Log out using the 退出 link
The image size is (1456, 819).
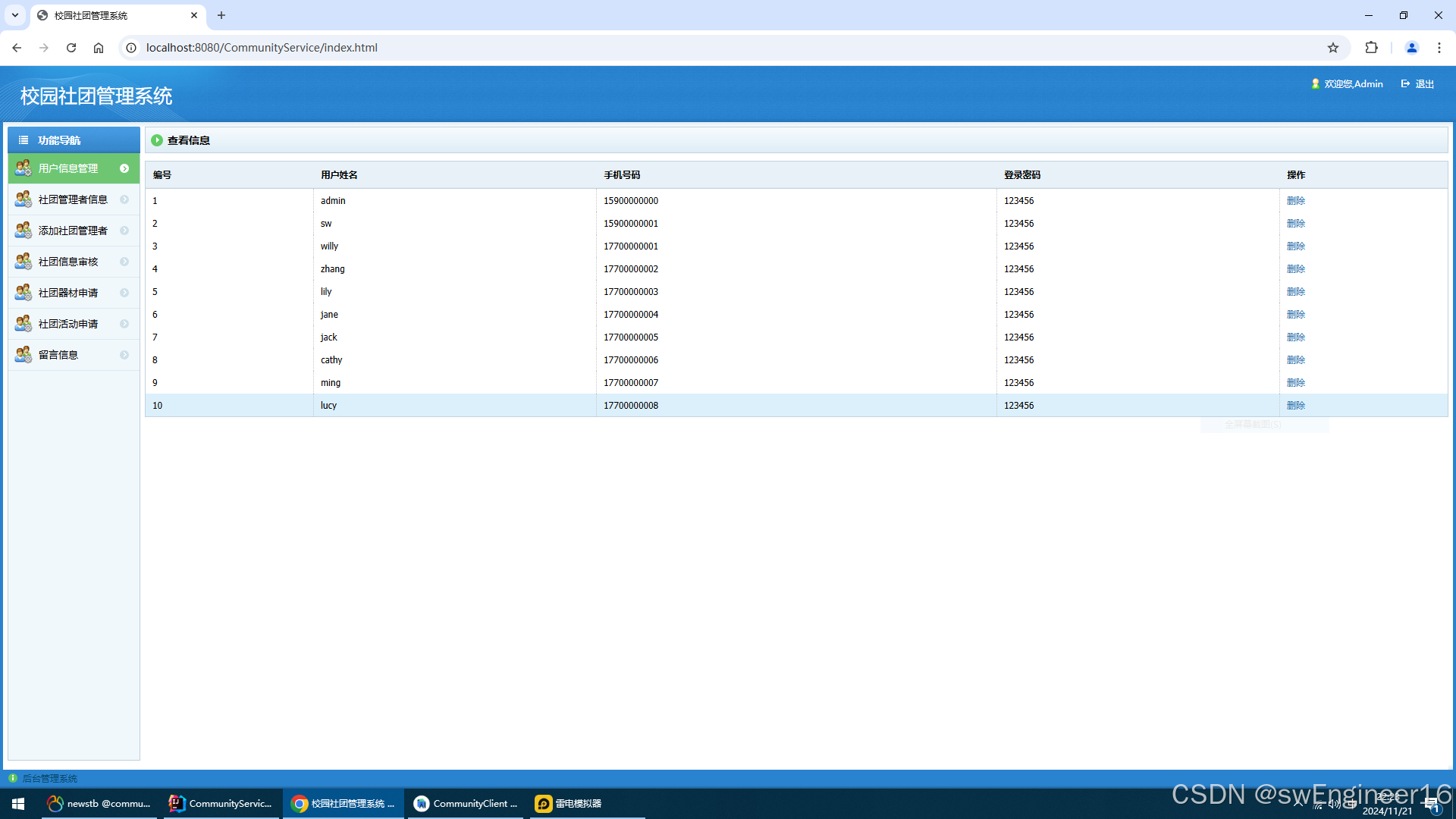(x=1418, y=84)
